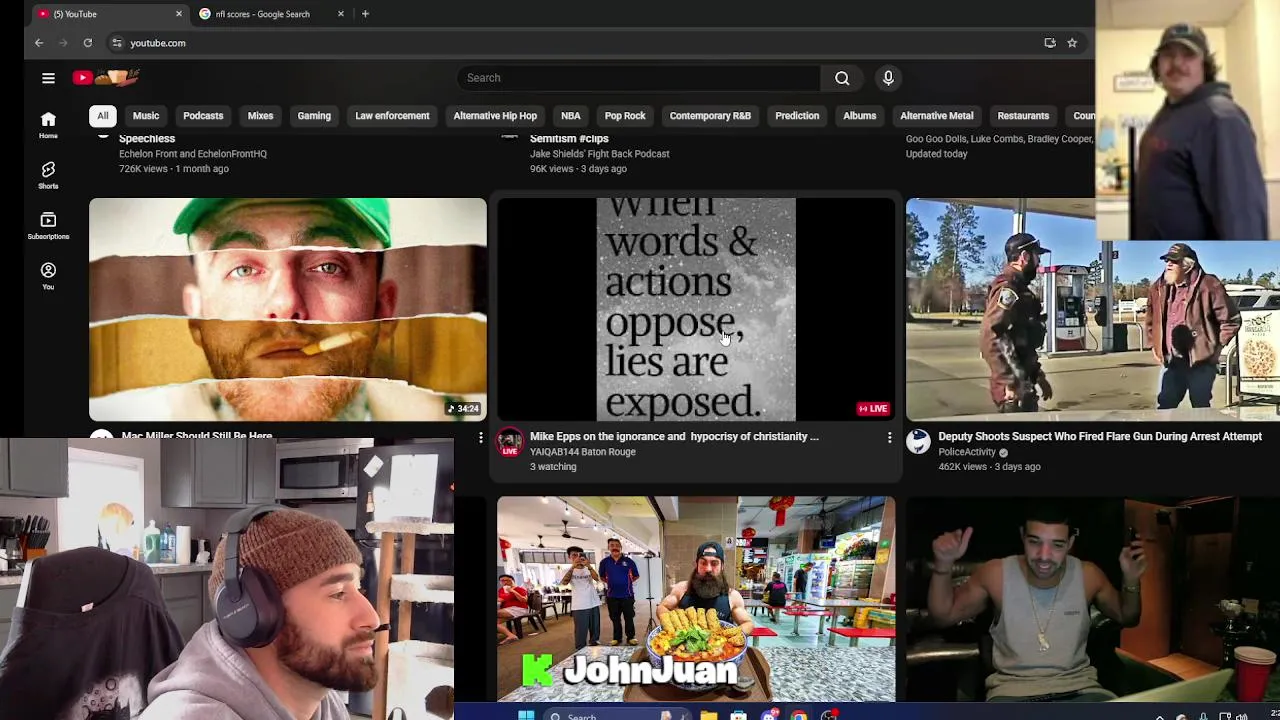This screenshot has height=720, width=1280.
Task: Select the Gaming filter chip
Action: 314,116
